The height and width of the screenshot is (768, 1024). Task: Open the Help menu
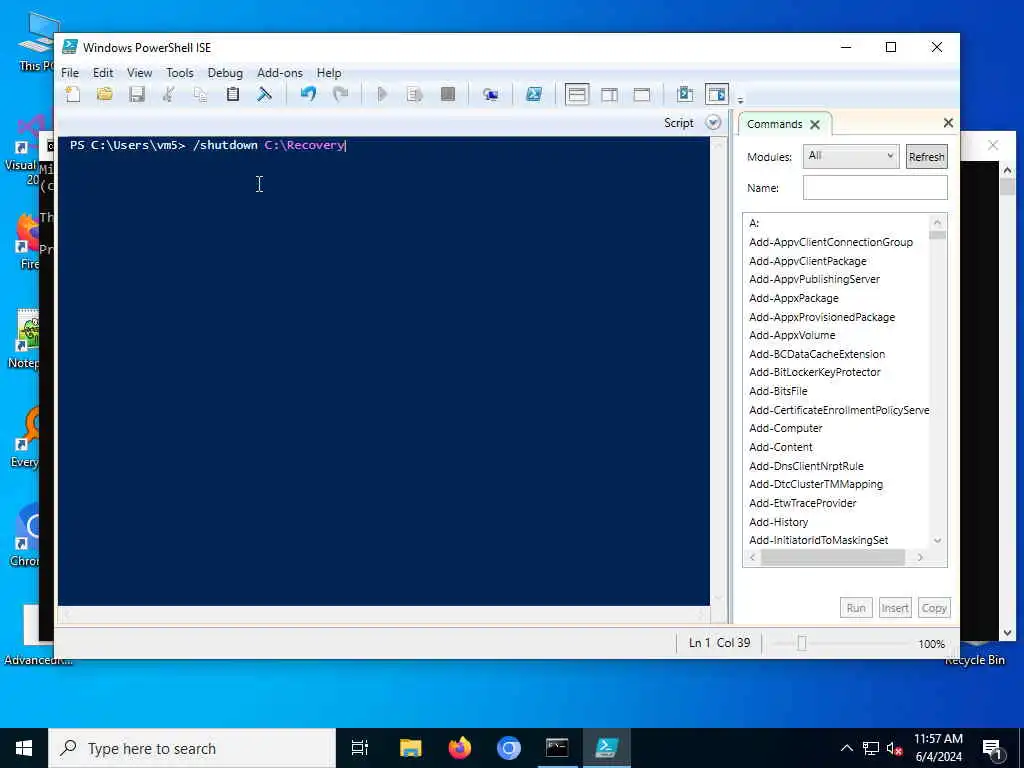[x=329, y=72]
